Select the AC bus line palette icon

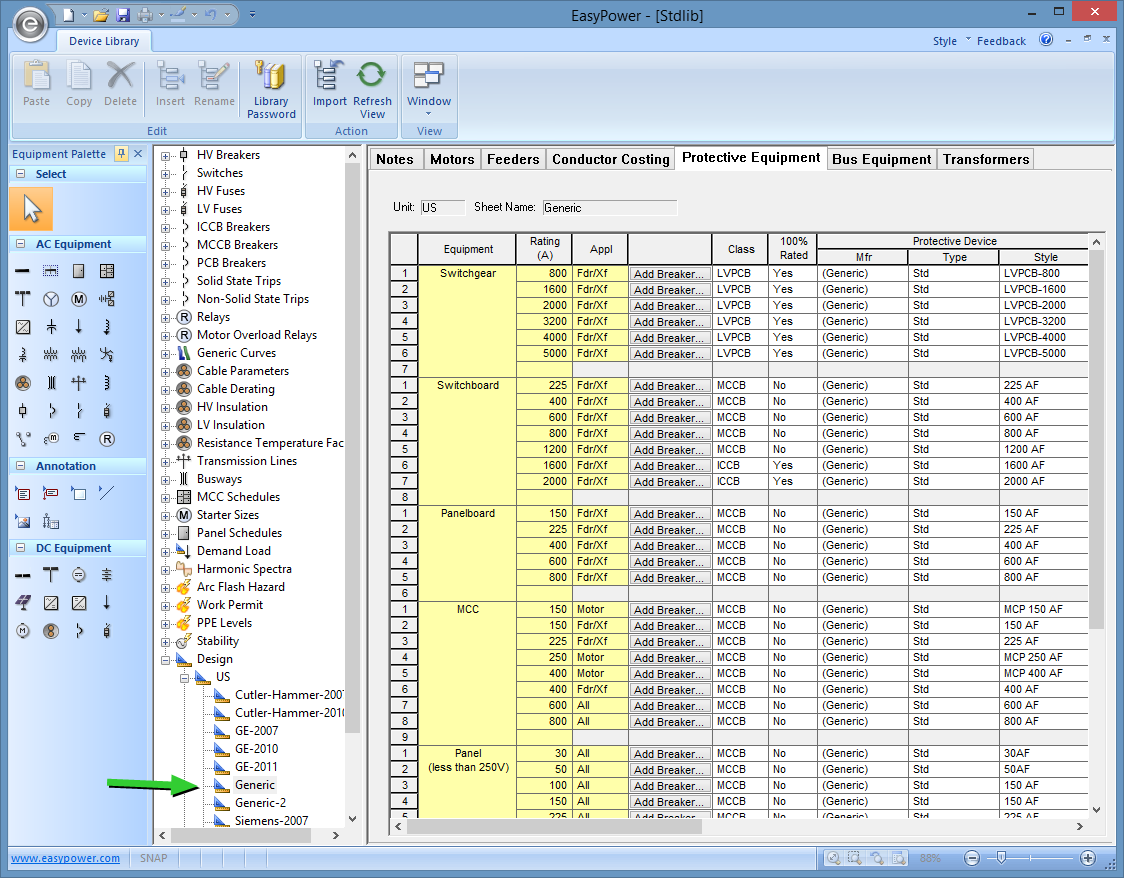(x=23, y=271)
